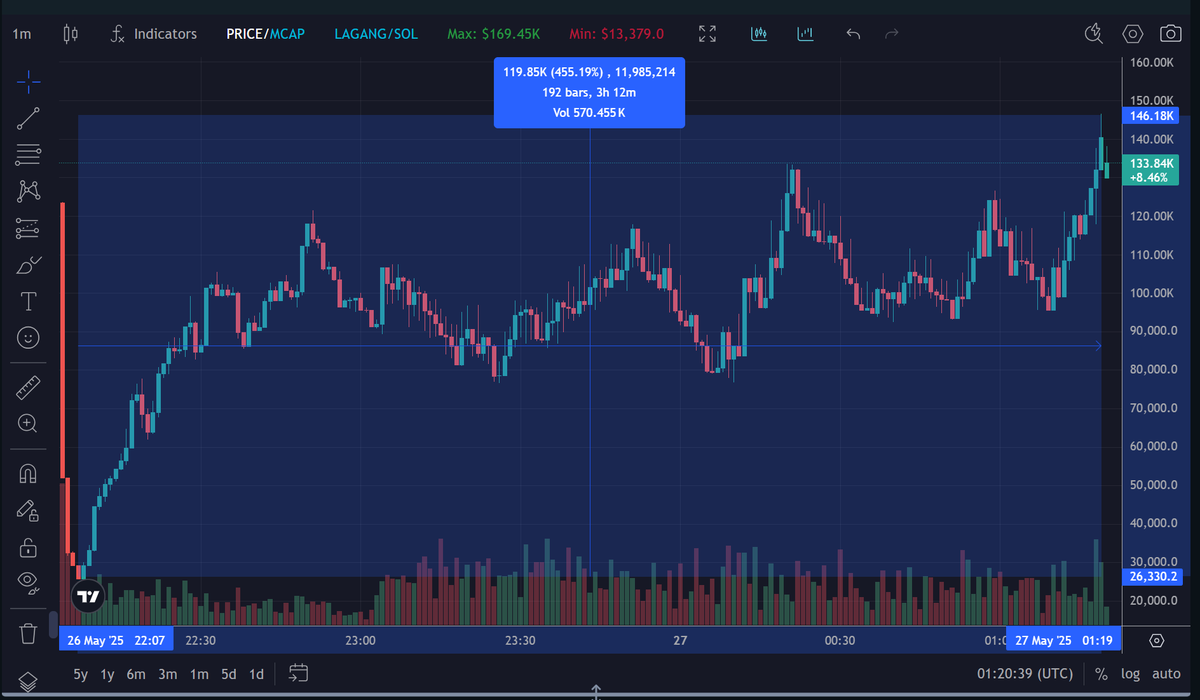This screenshot has height=700, width=1200.
Task: Click the 146.18K price axis label
Action: 1150,116
